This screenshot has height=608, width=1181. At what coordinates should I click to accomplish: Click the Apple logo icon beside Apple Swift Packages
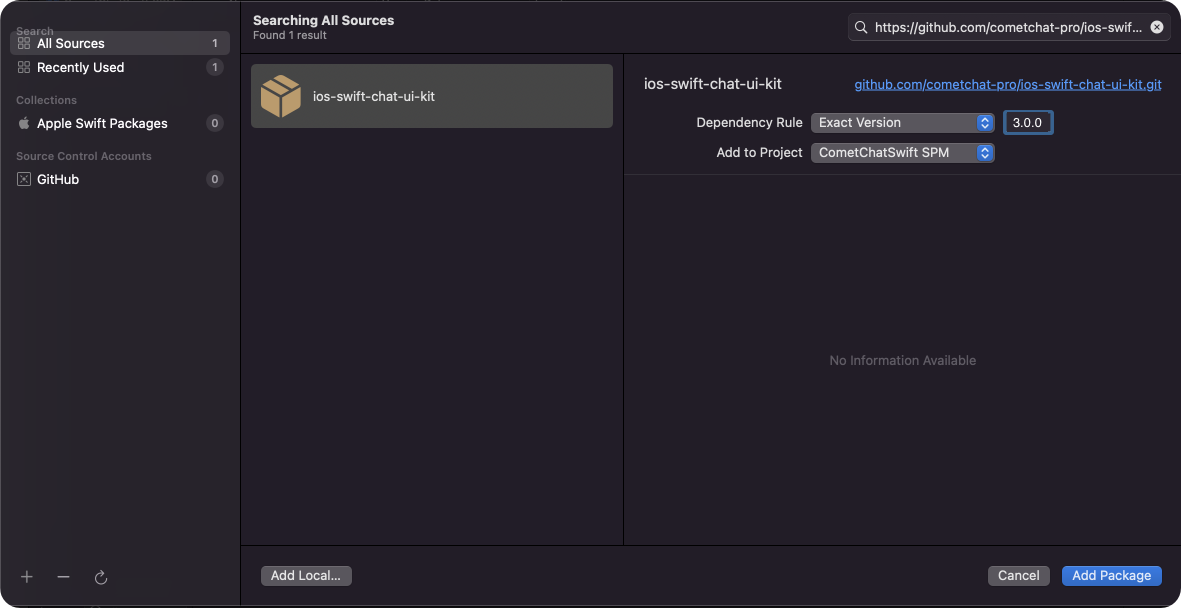click(x=24, y=123)
